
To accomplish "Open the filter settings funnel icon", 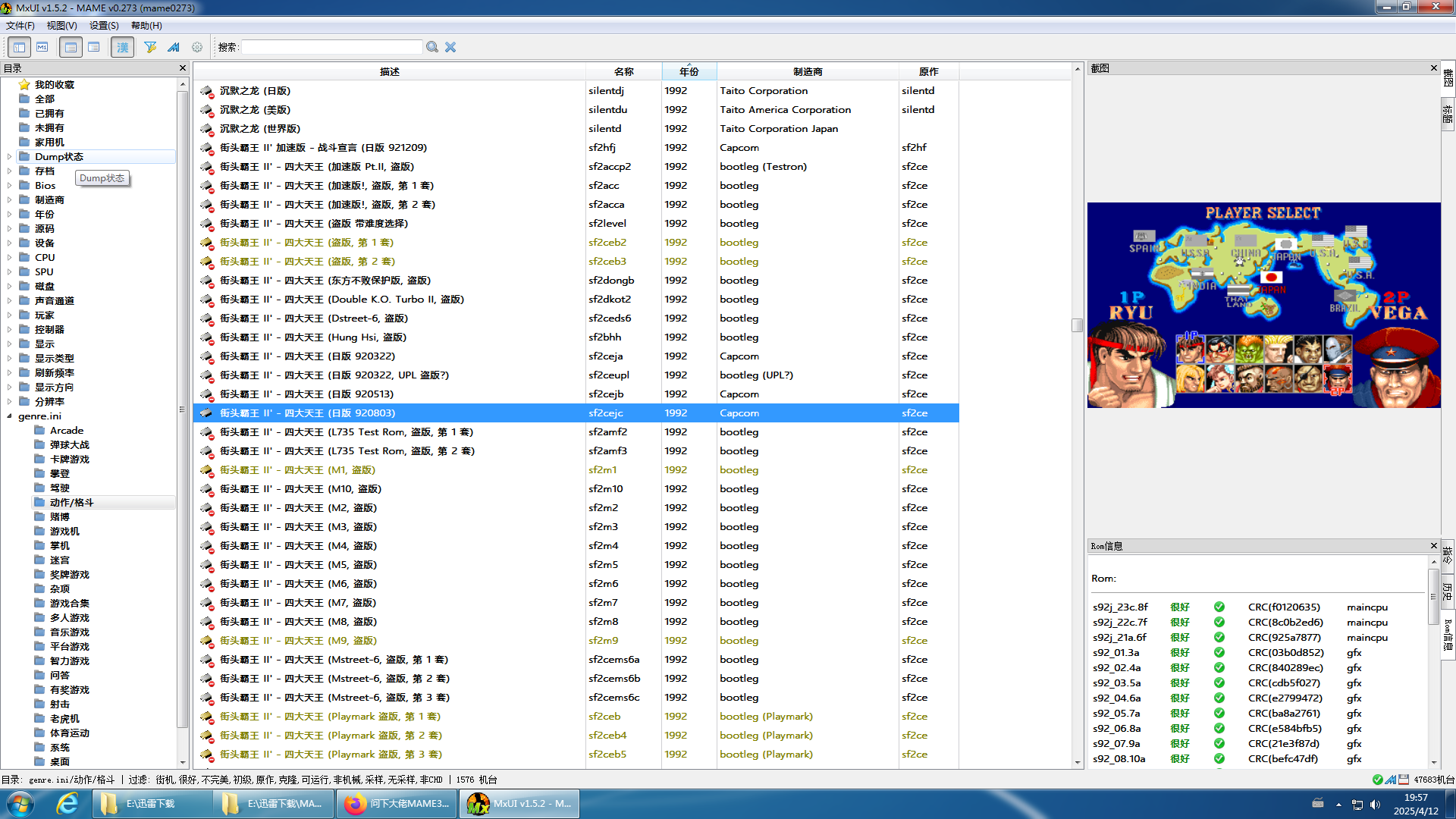I will [x=150, y=47].
